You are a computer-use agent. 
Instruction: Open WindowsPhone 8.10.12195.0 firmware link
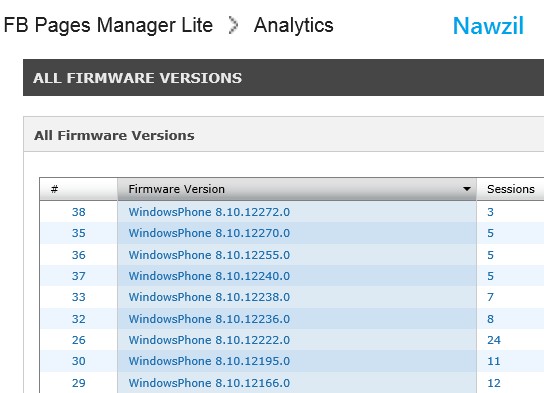pos(209,361)
